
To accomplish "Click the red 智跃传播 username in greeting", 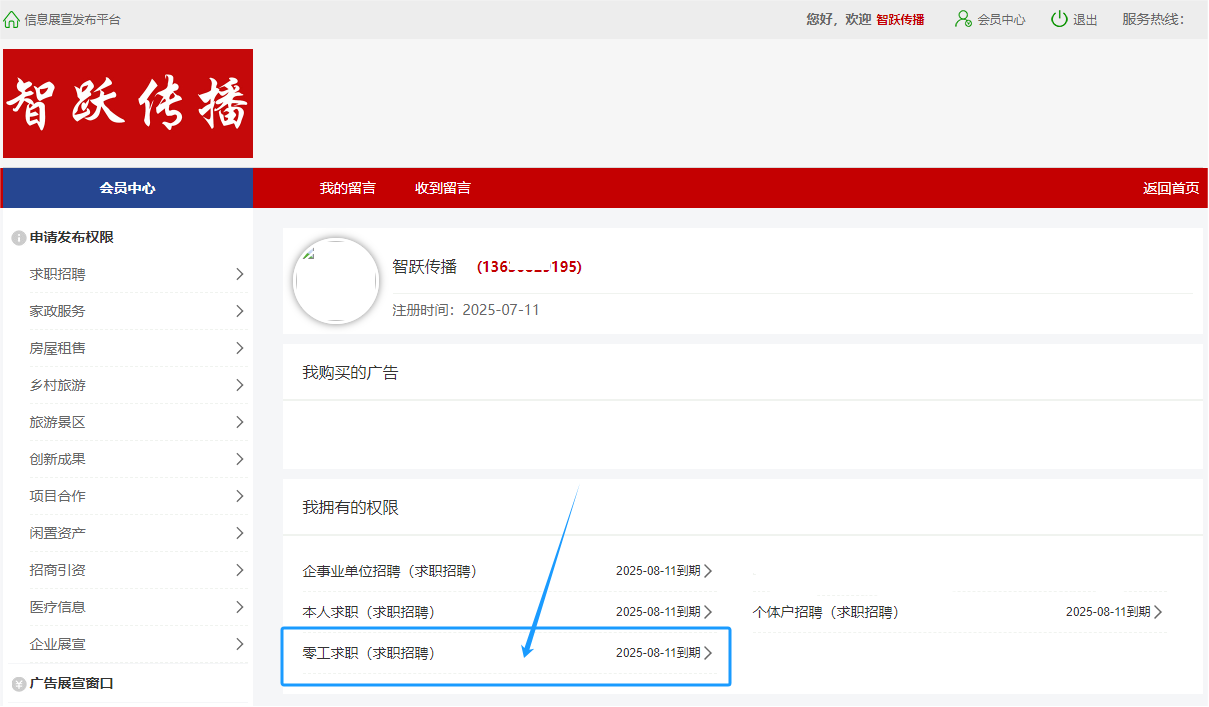I will (900, 20).
